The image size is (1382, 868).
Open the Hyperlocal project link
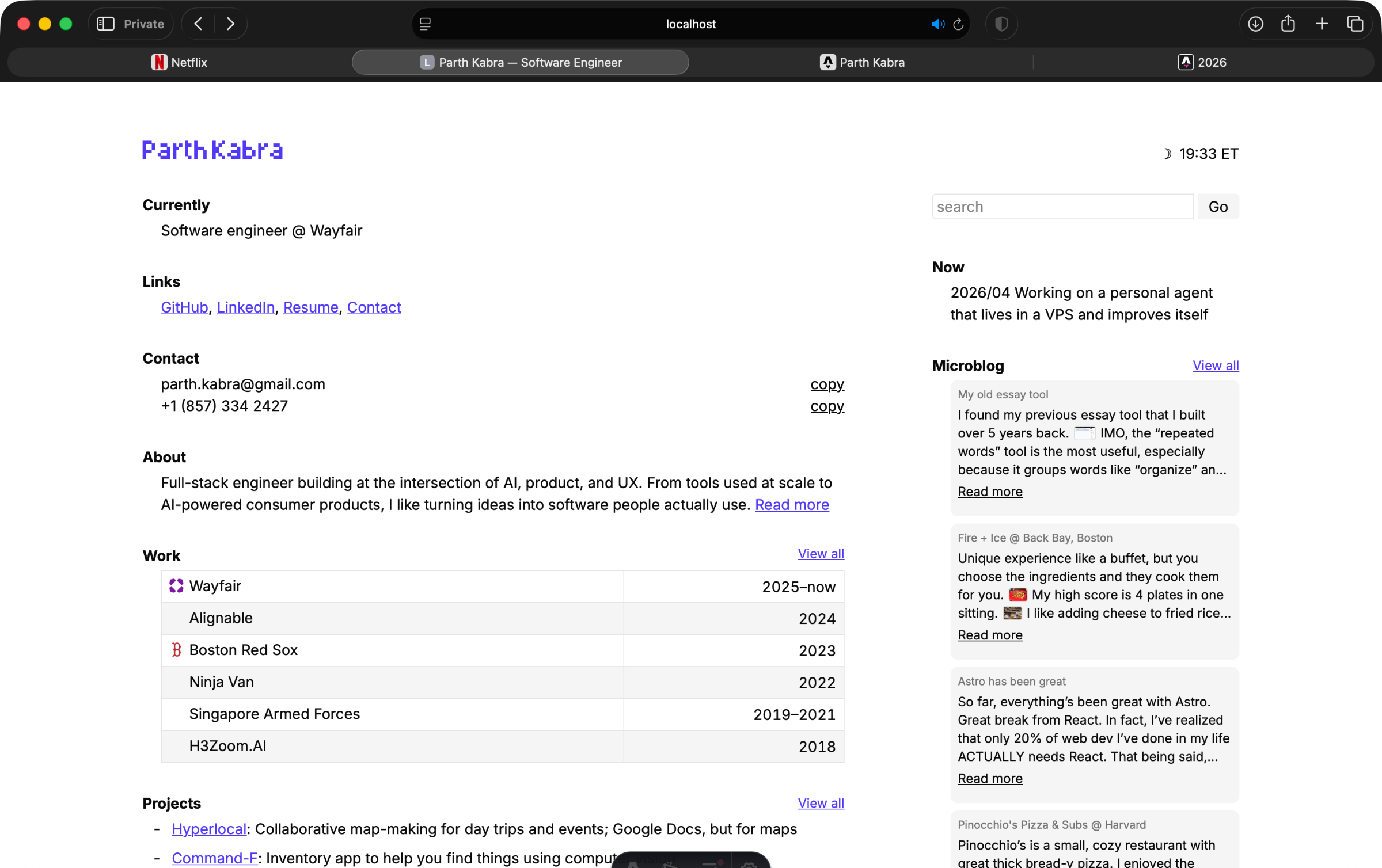pos(209,829)
